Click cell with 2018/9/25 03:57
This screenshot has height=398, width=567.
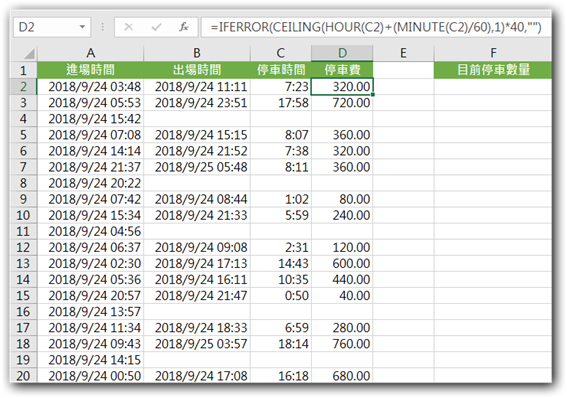point(197,343)
